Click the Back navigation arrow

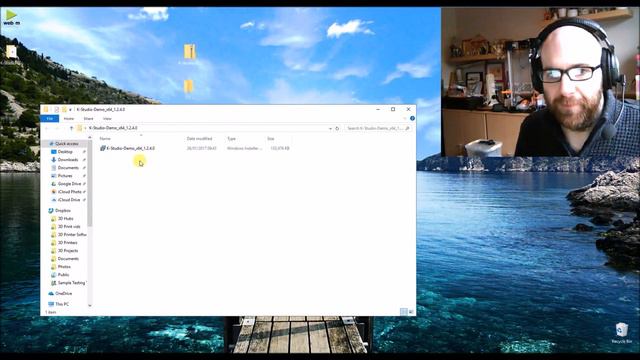pos(47,128)
